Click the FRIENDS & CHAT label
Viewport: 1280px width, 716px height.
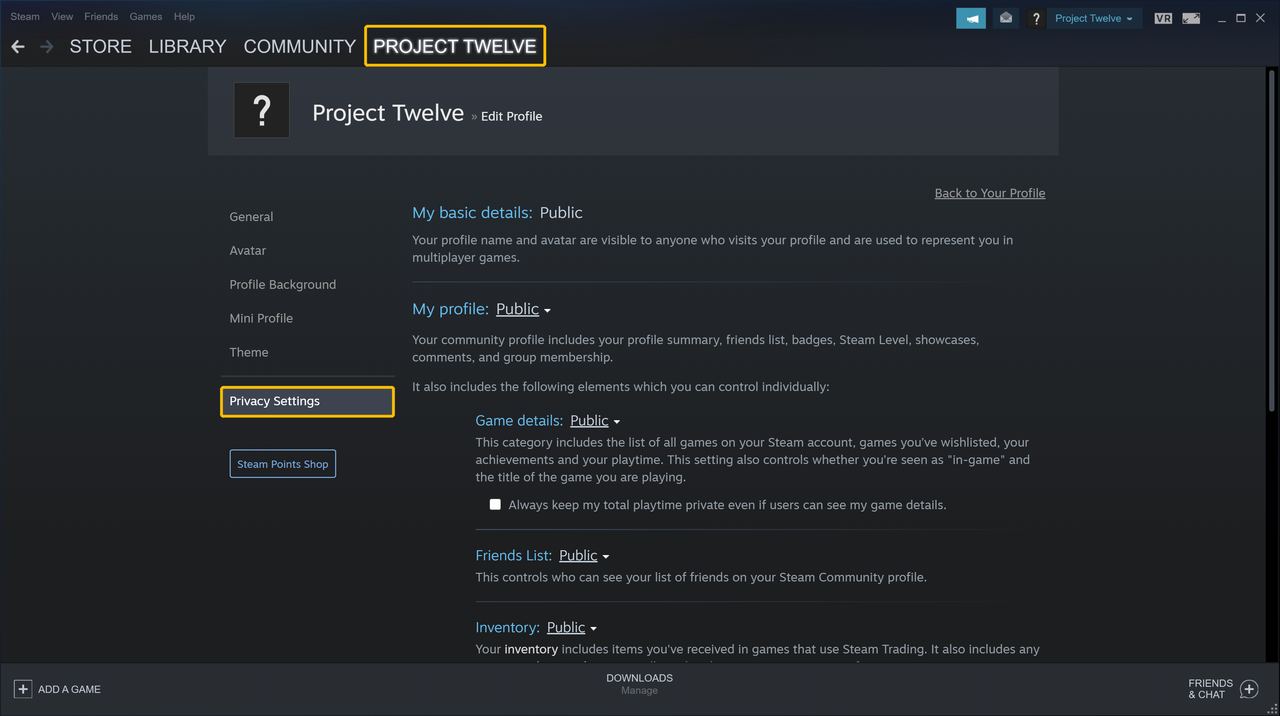tap(1210, 689)
